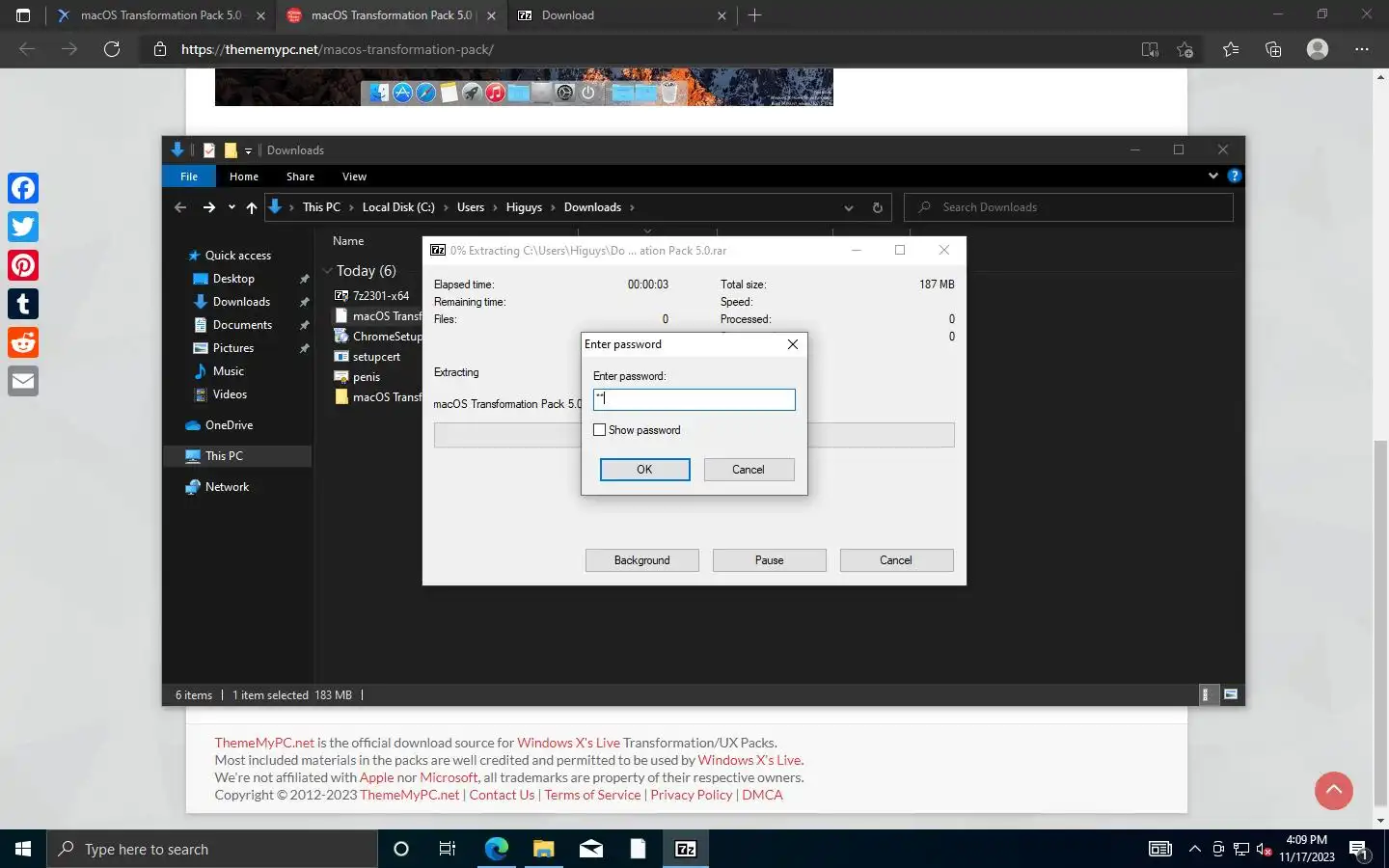Share page on Pinterest
Image resolution: width=1389 pixels, height=868 pixels.
click(x=23, y=265)
